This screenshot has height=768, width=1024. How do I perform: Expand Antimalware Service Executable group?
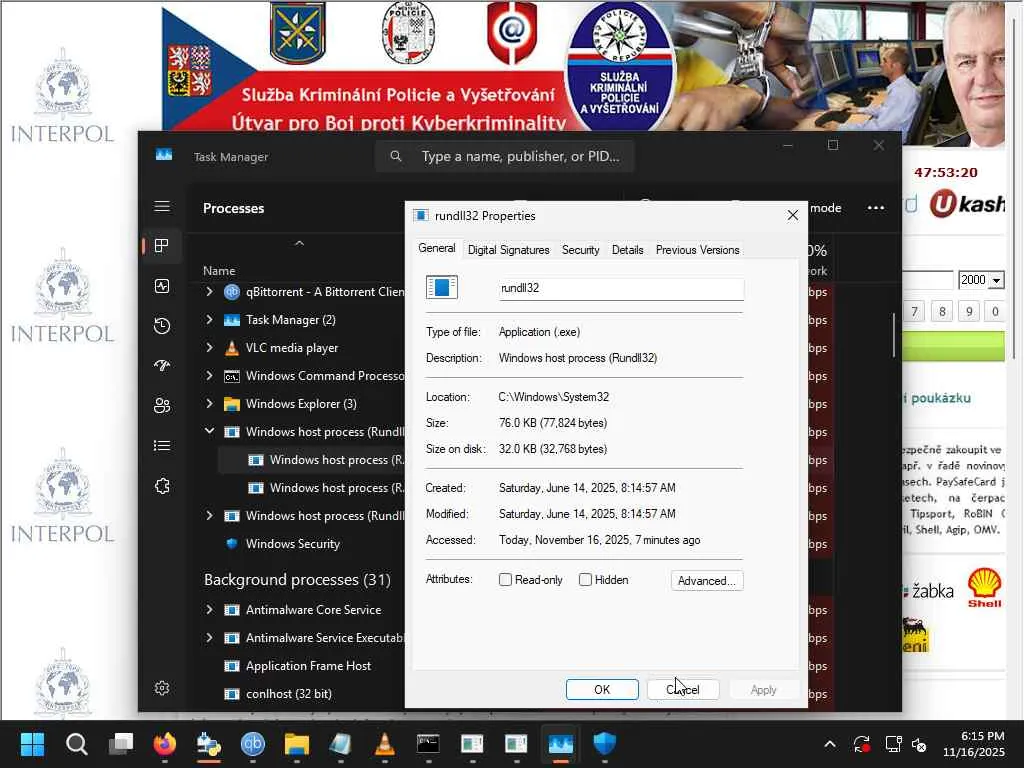pos(209,637)
